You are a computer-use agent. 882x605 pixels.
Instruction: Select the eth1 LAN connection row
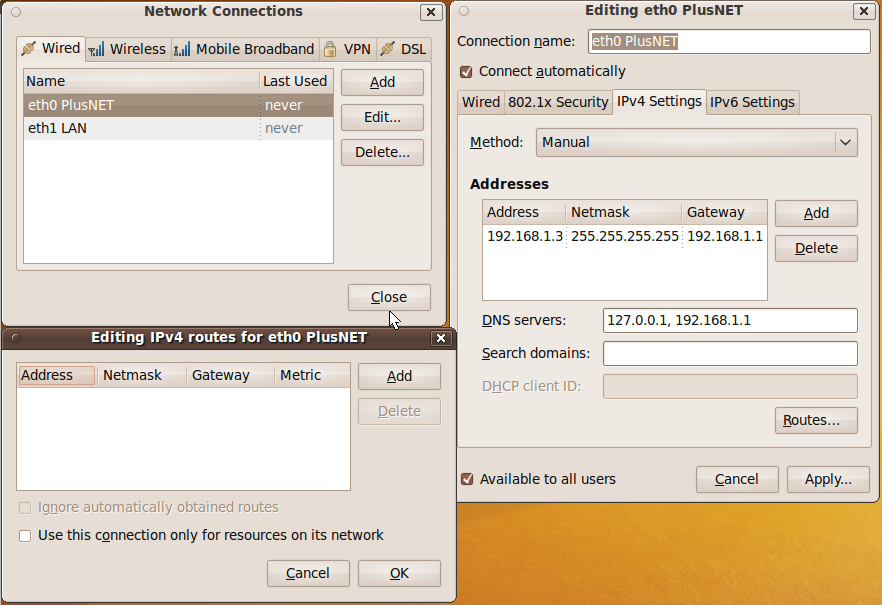179,128
